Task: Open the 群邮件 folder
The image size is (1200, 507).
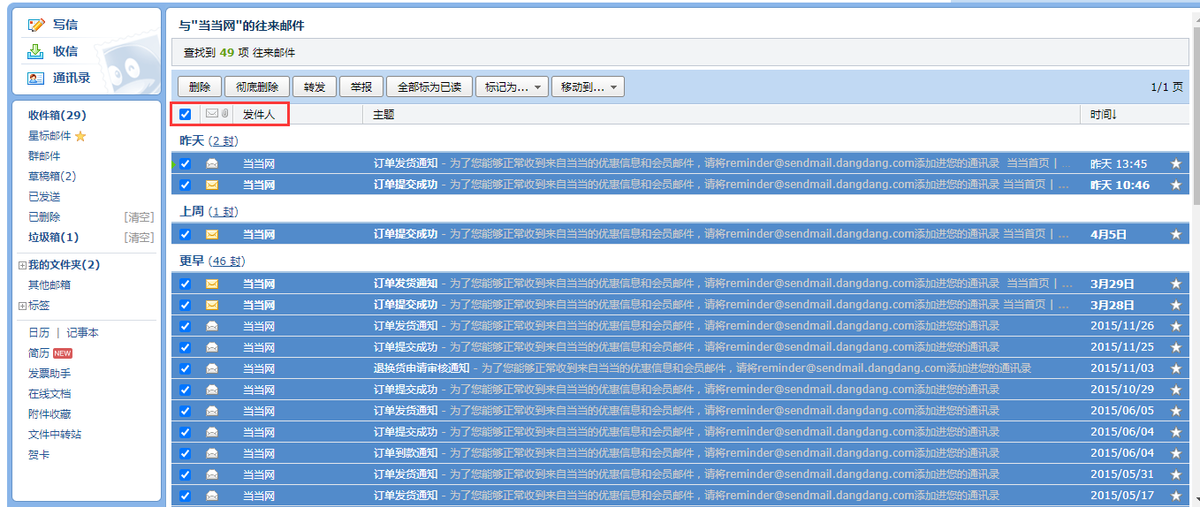Action: point(44,156)
